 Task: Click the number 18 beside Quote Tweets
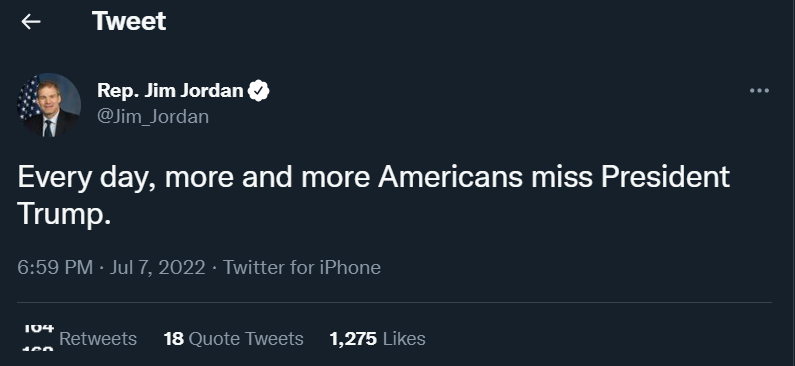click(x=173, y=339)
